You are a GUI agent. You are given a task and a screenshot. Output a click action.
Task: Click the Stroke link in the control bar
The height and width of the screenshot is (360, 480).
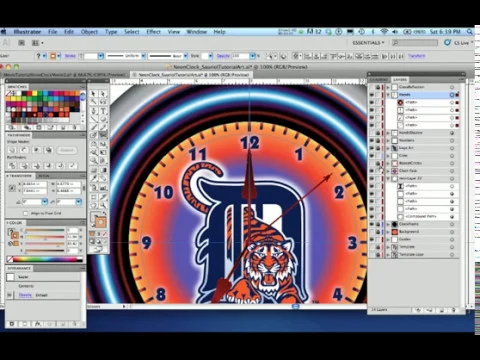70,56
